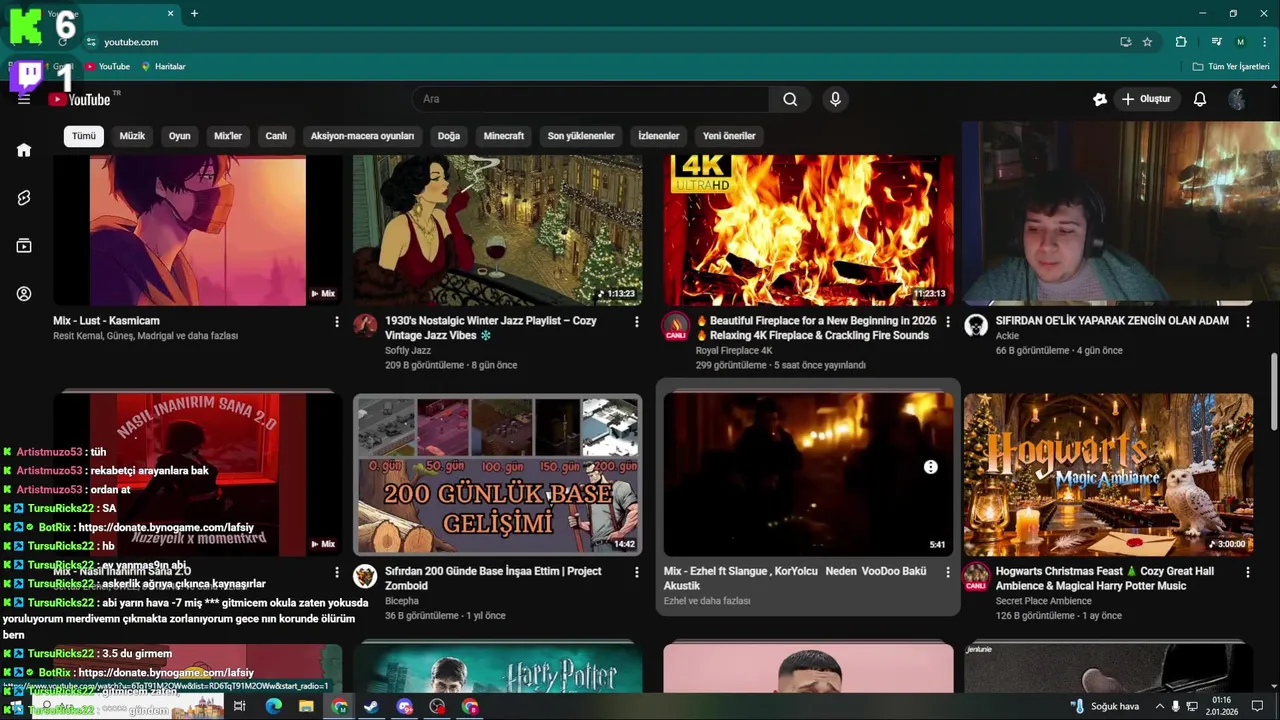The image size is (1280, 720).
Task: Open Chrome profile M icon
Action: pyautogui.click(x=1240, y=42)
